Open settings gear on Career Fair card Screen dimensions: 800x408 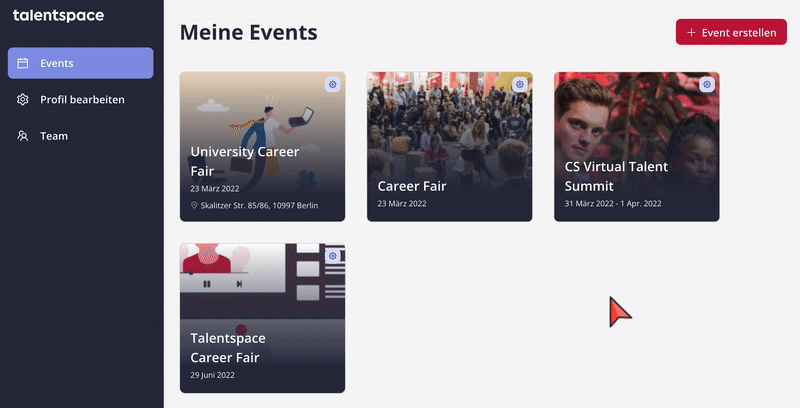tap(519, 84)
